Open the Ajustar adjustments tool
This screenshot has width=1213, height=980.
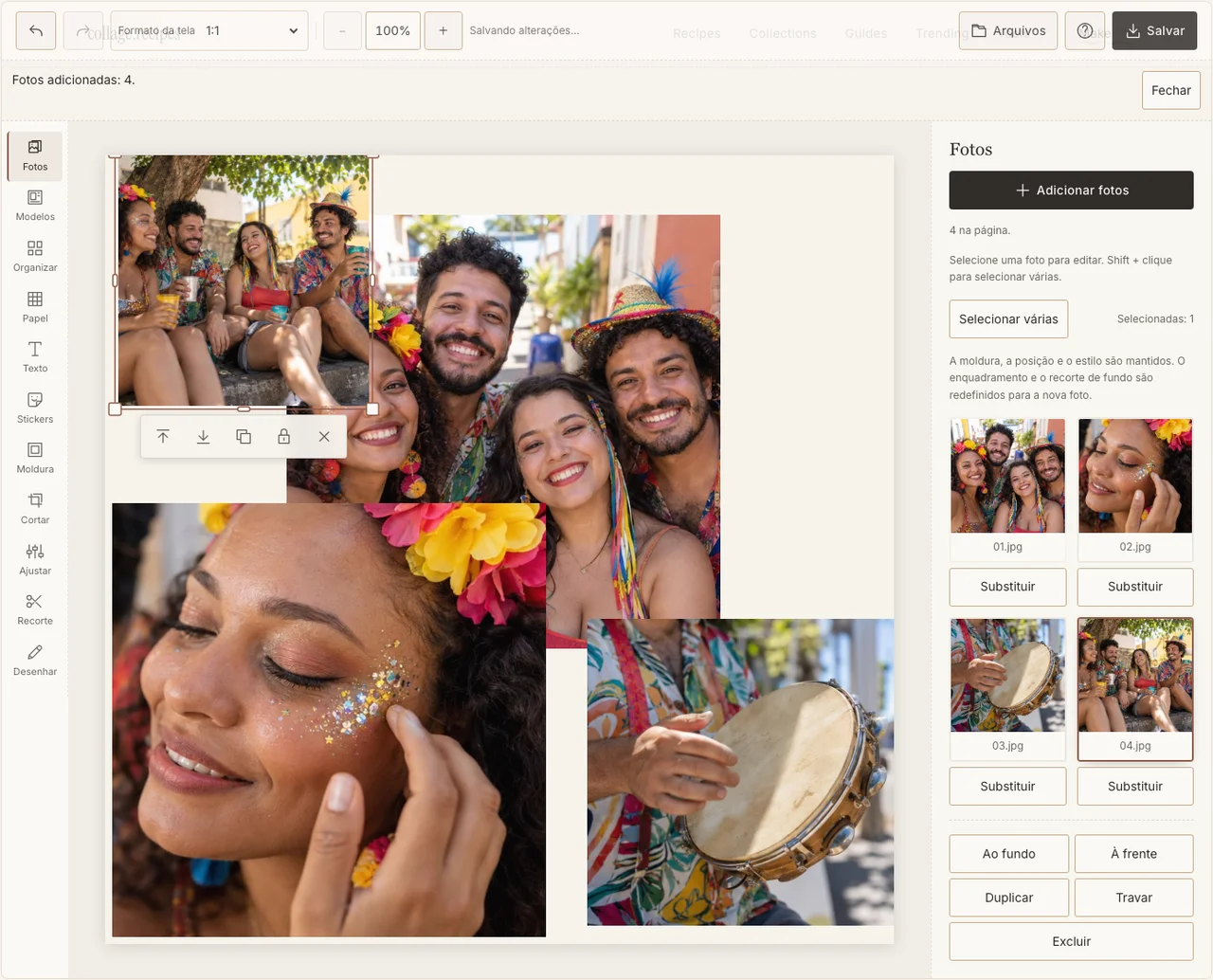(x=35, y=559)
